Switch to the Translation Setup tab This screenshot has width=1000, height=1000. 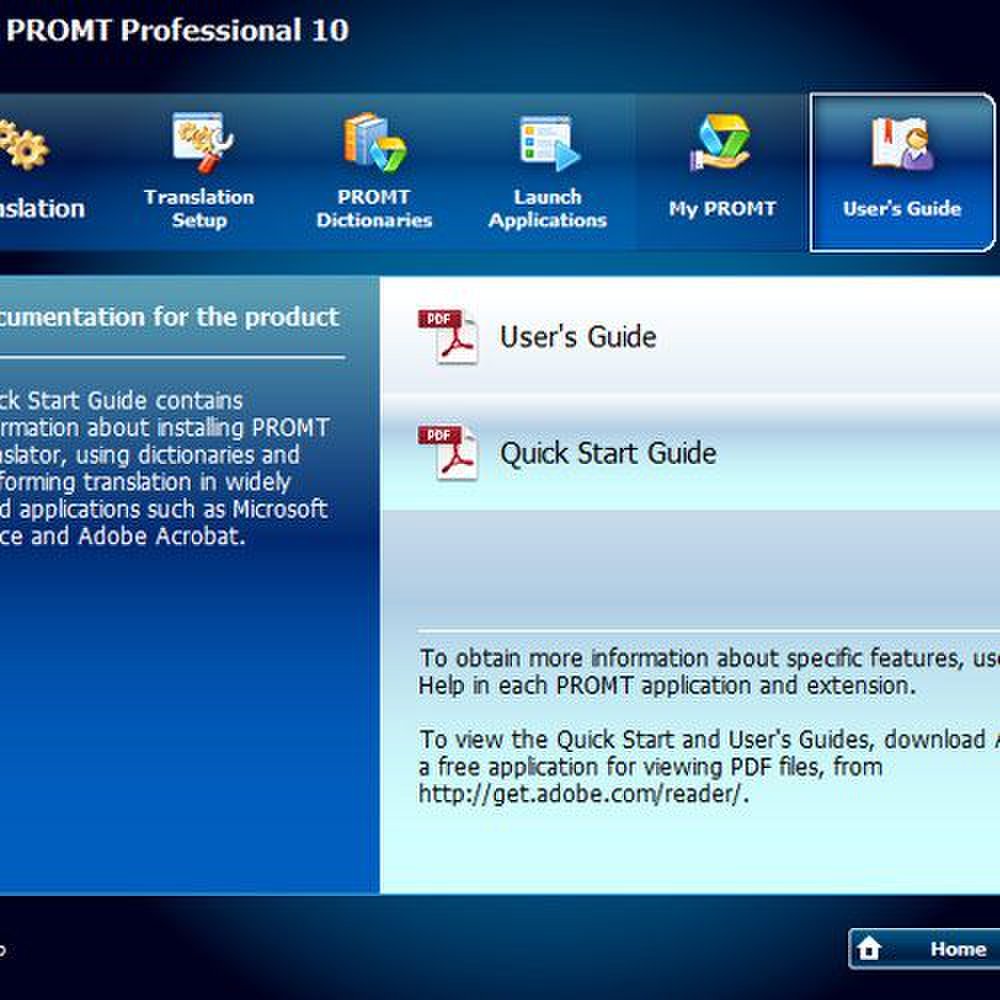199,172
